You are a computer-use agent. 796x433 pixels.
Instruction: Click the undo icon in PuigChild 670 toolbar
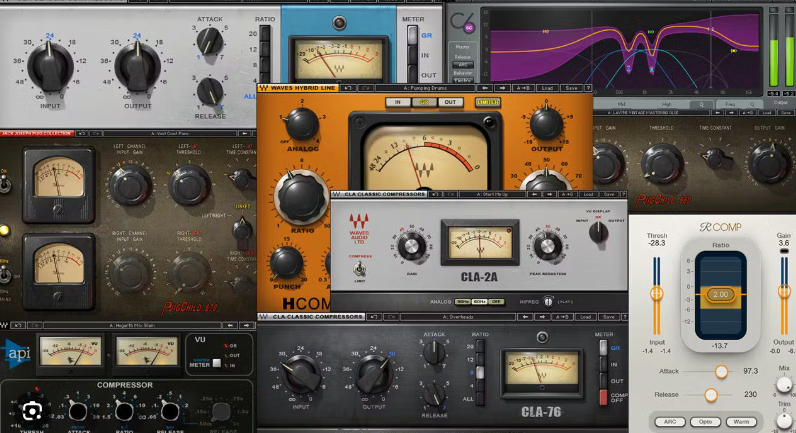(x=82, y=134)
